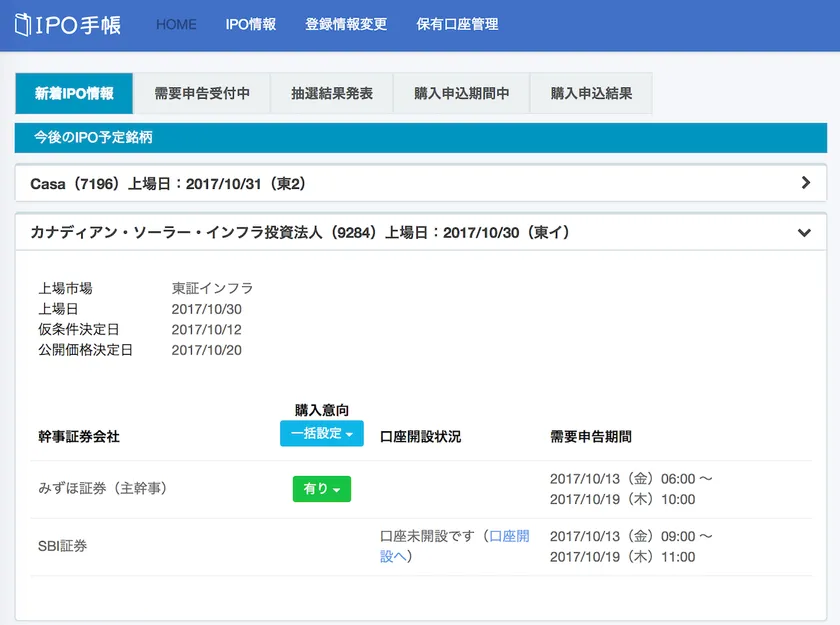The width and height of the screenshot is (840, 625).
Task: Follow the 口座開設へ link for SBI証券
Action: [x=509, y=537]
